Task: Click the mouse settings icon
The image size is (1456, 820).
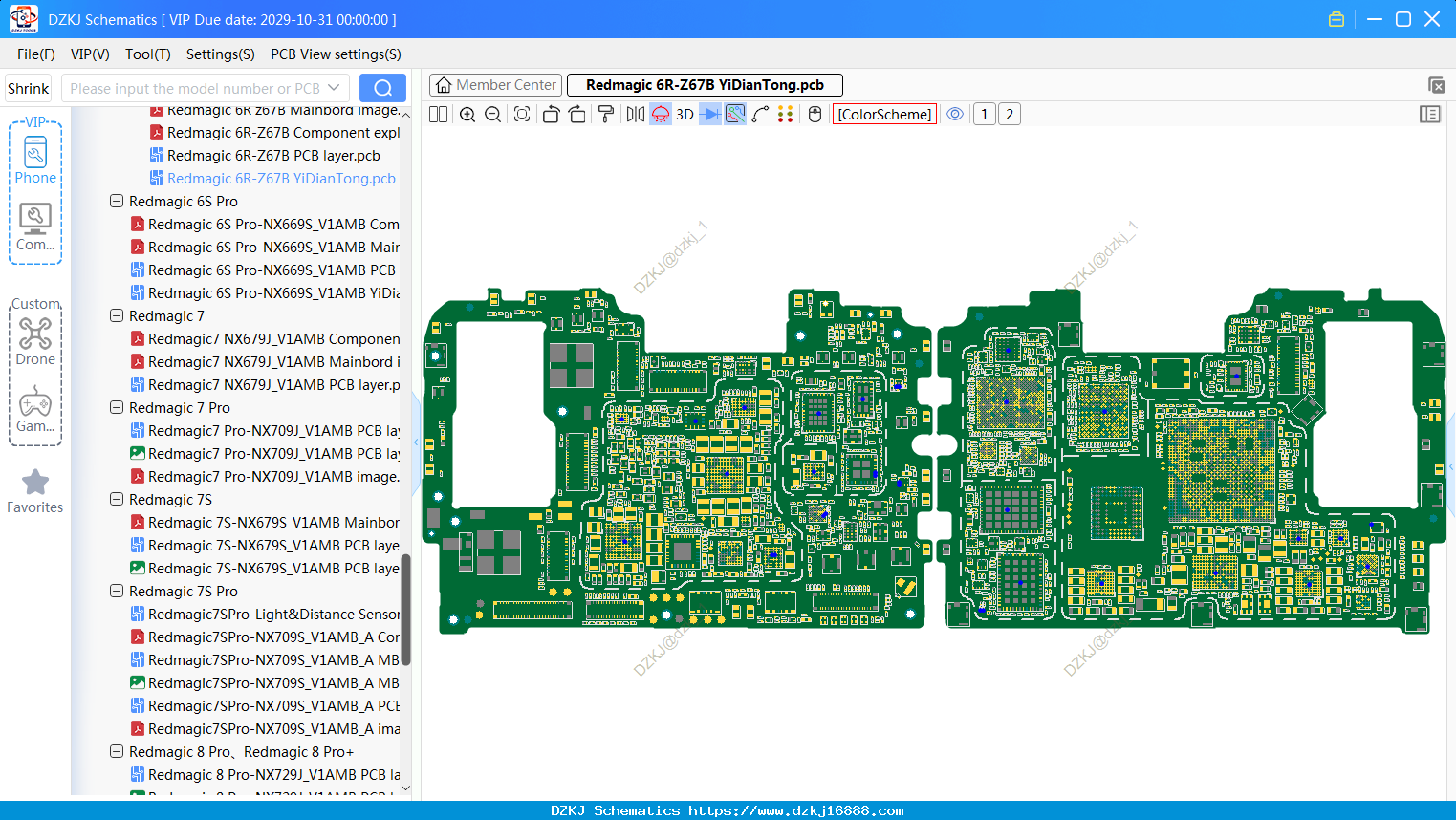Action: (815, 115)
